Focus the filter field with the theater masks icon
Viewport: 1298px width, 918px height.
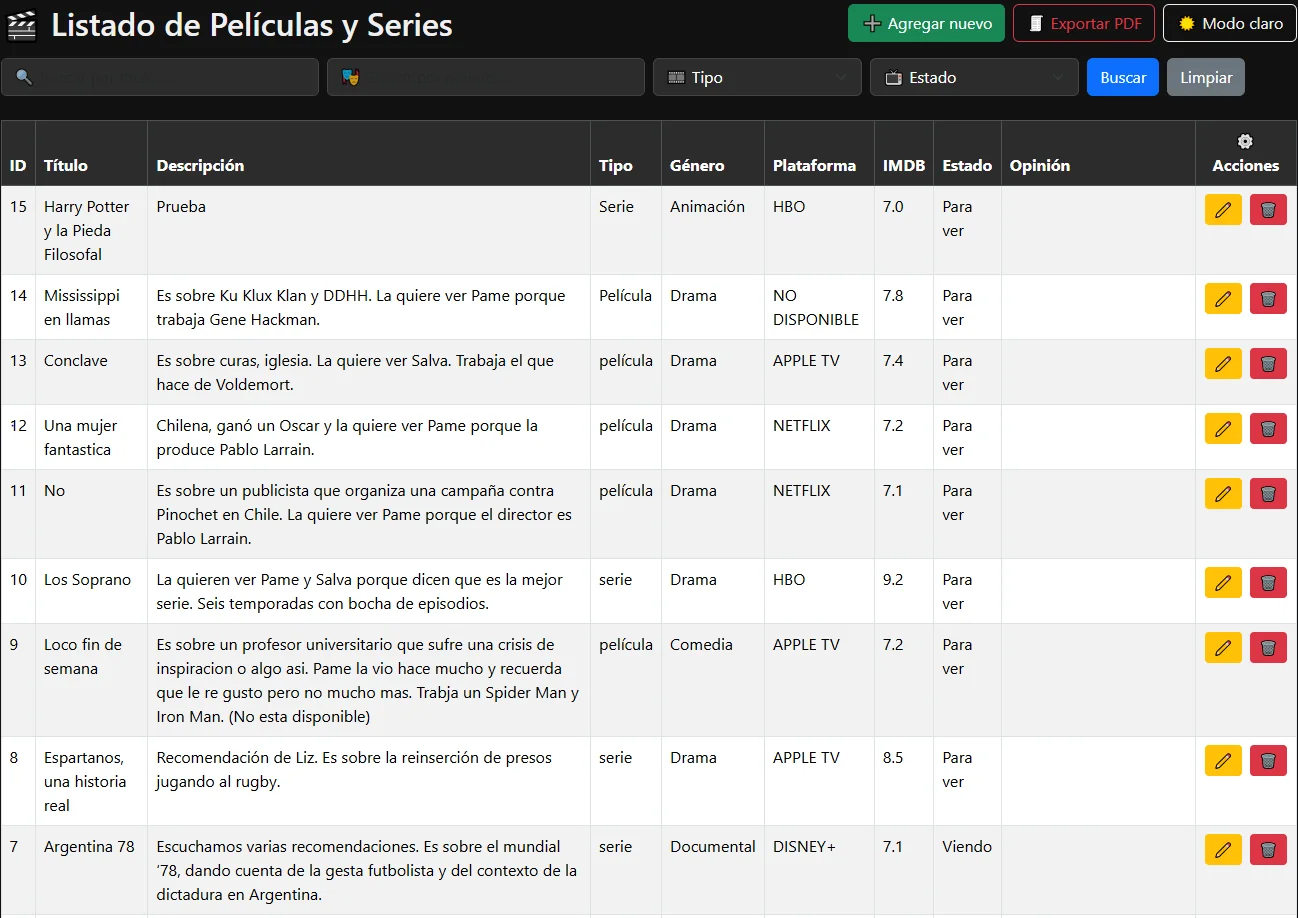tap(486, 77)
